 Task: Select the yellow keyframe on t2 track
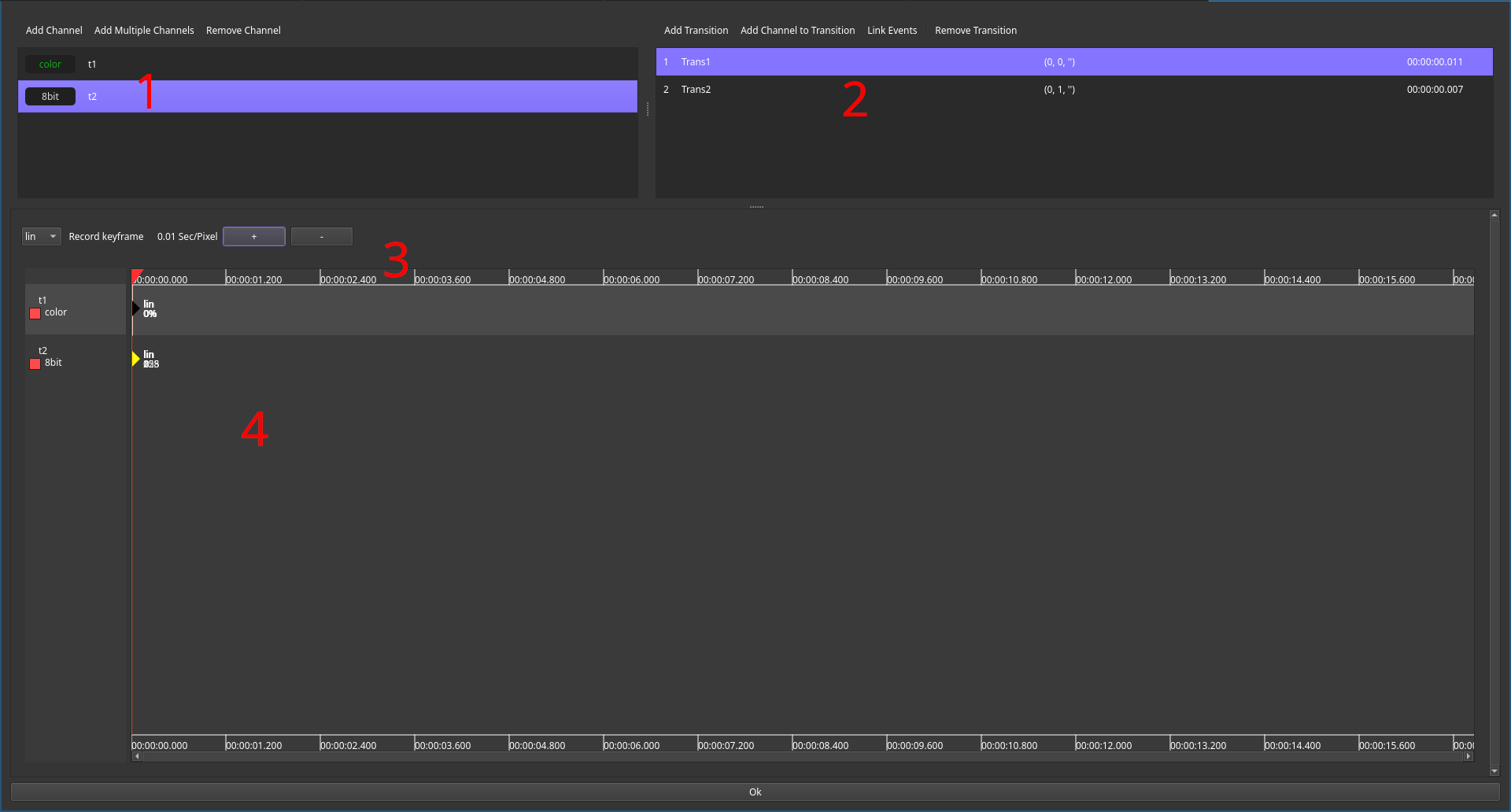point(135,359)
